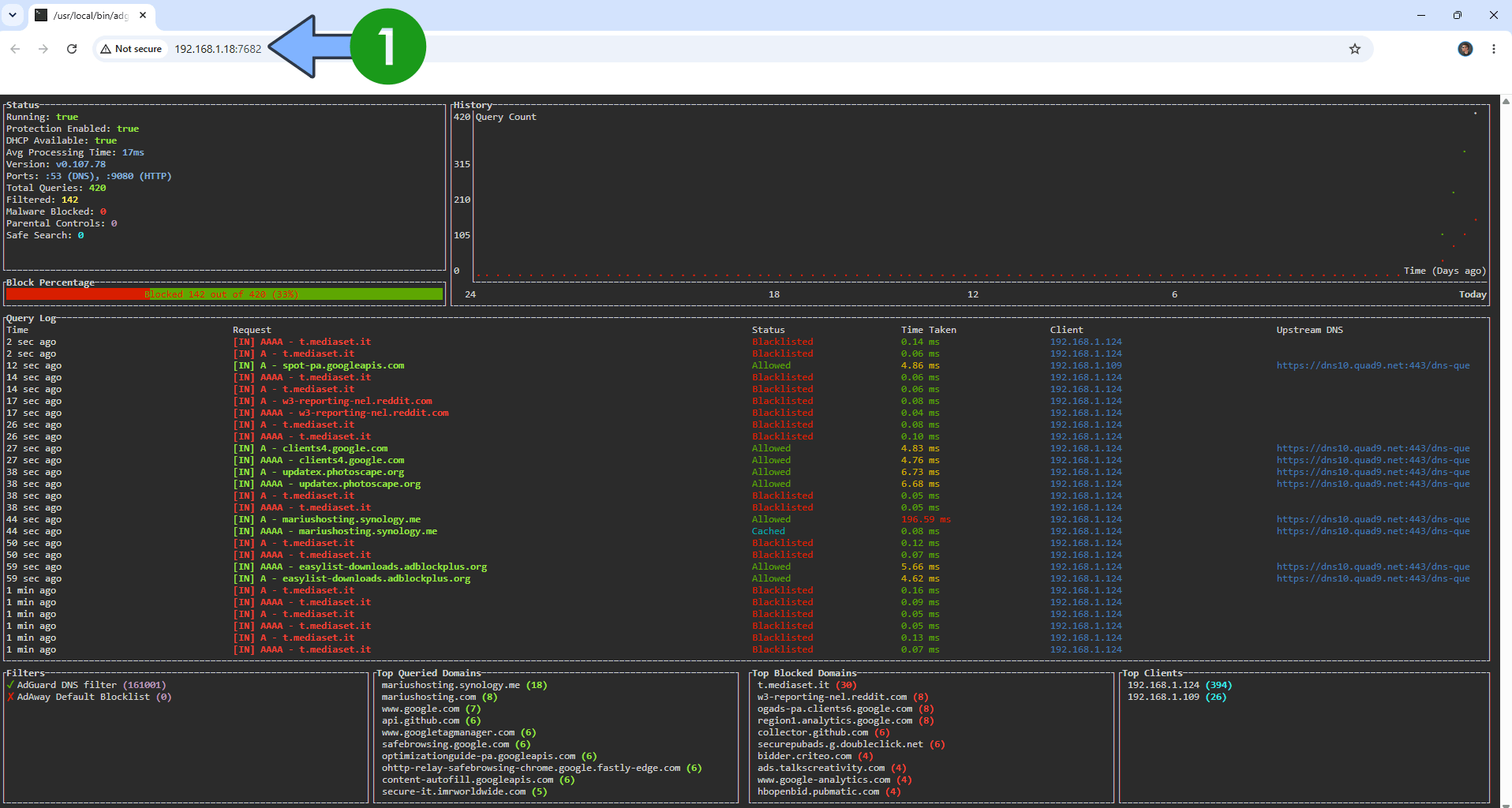Click the page scrollbar up arrow

pos(1506,101)
